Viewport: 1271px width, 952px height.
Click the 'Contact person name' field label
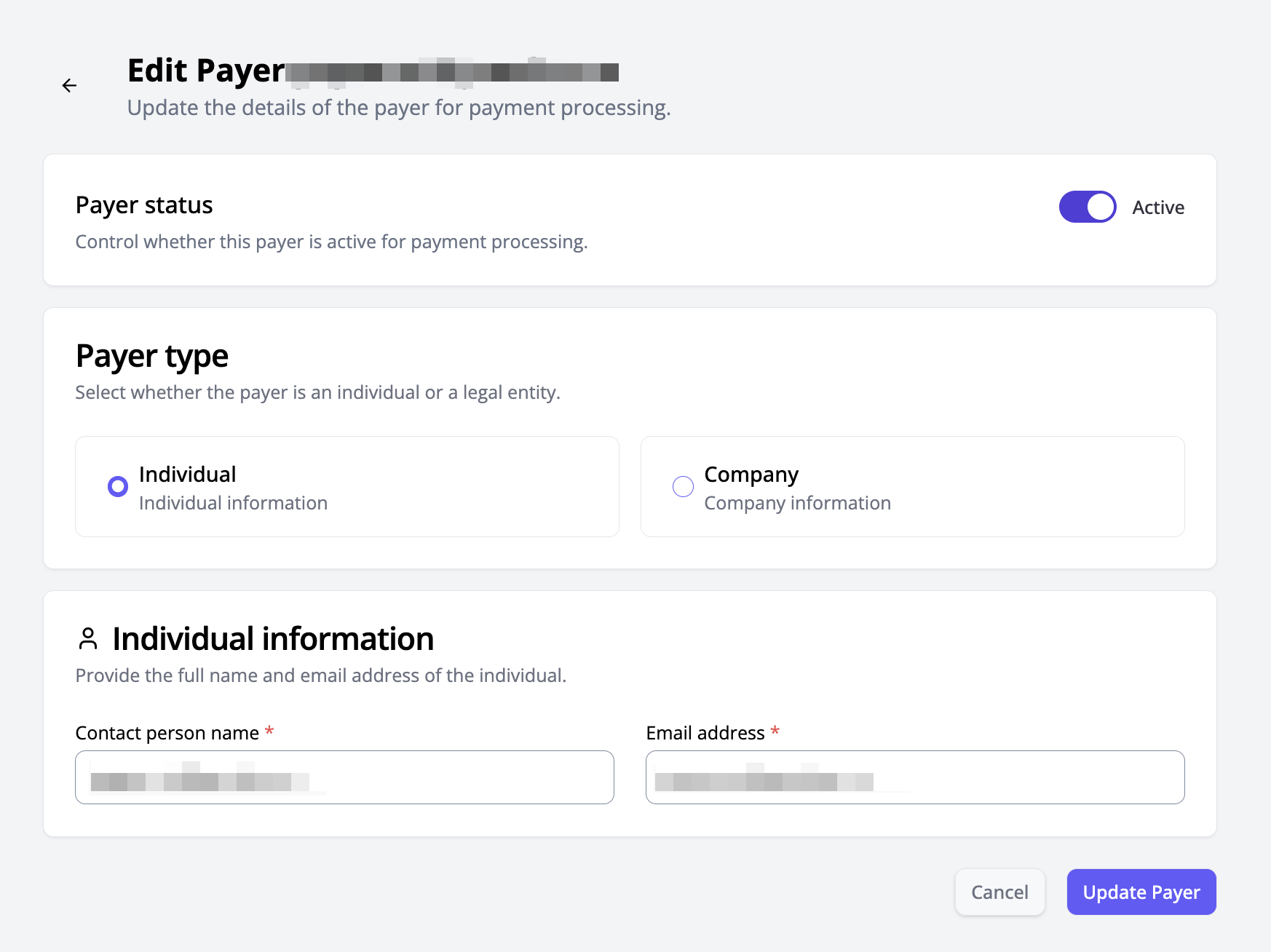coord(167,733)
